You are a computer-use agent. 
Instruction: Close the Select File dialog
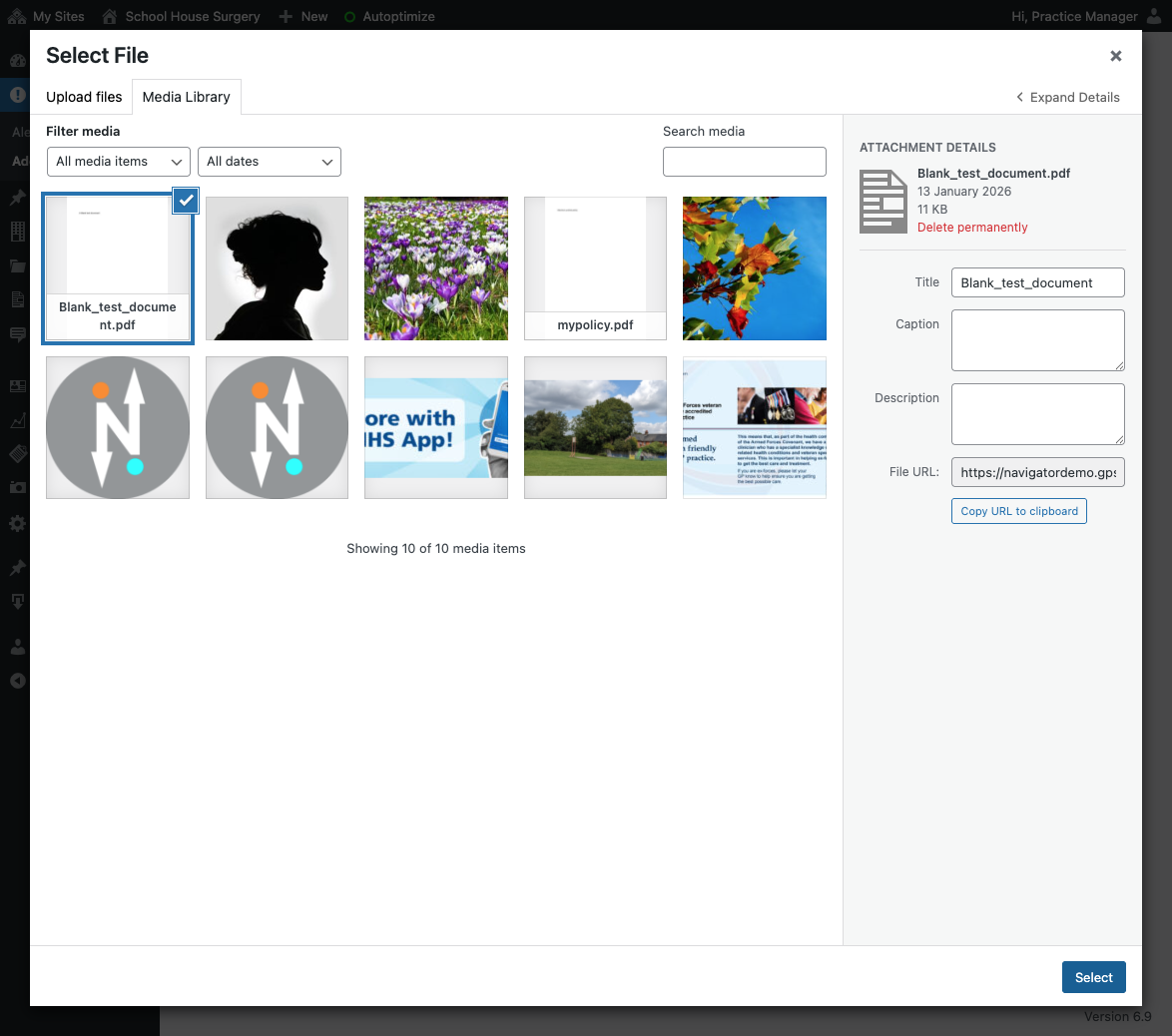click(x=1116, y=56)
